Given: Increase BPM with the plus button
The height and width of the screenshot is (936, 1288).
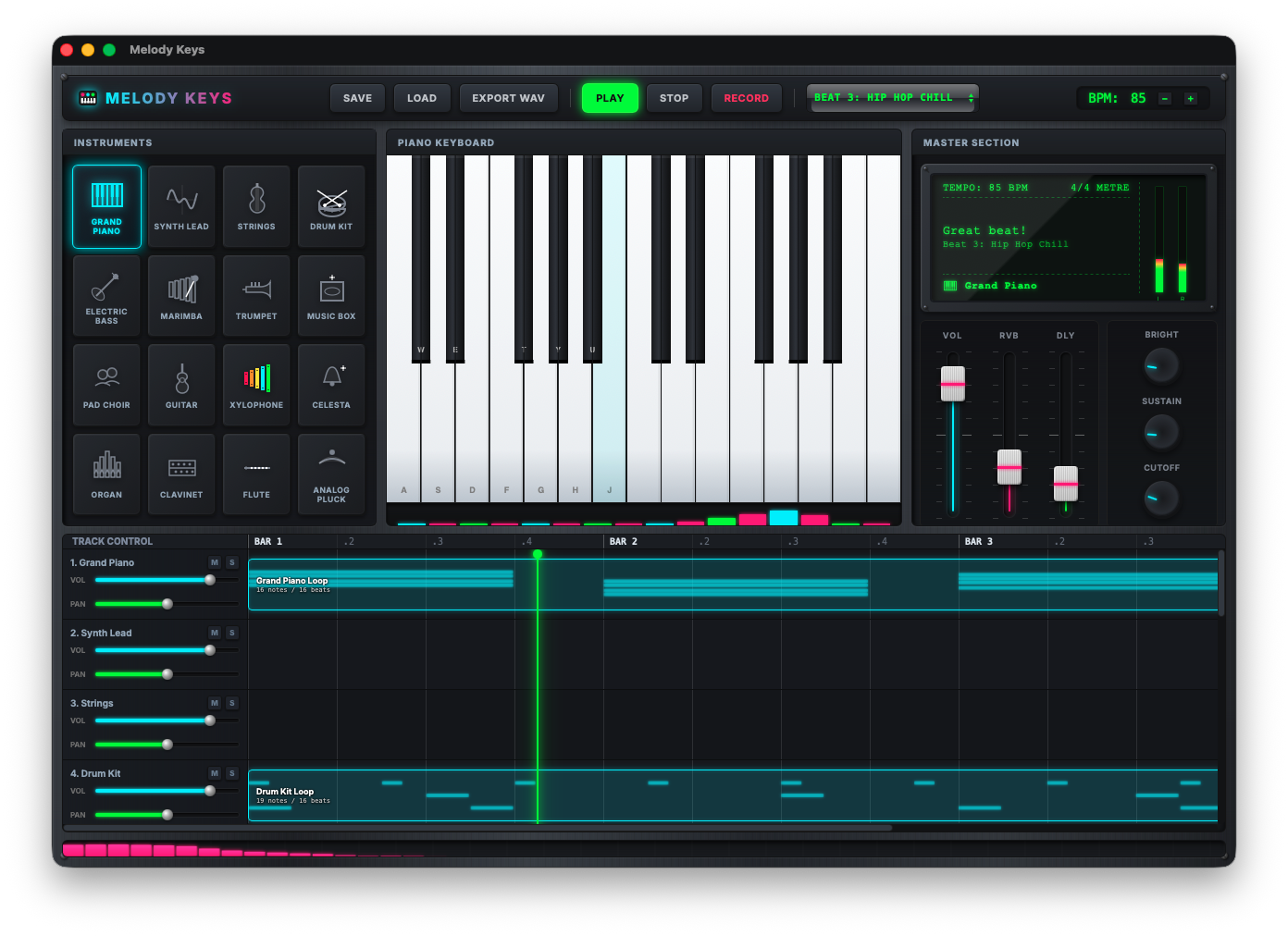Looking at the screenshot, I should [x=1191, y=98].
